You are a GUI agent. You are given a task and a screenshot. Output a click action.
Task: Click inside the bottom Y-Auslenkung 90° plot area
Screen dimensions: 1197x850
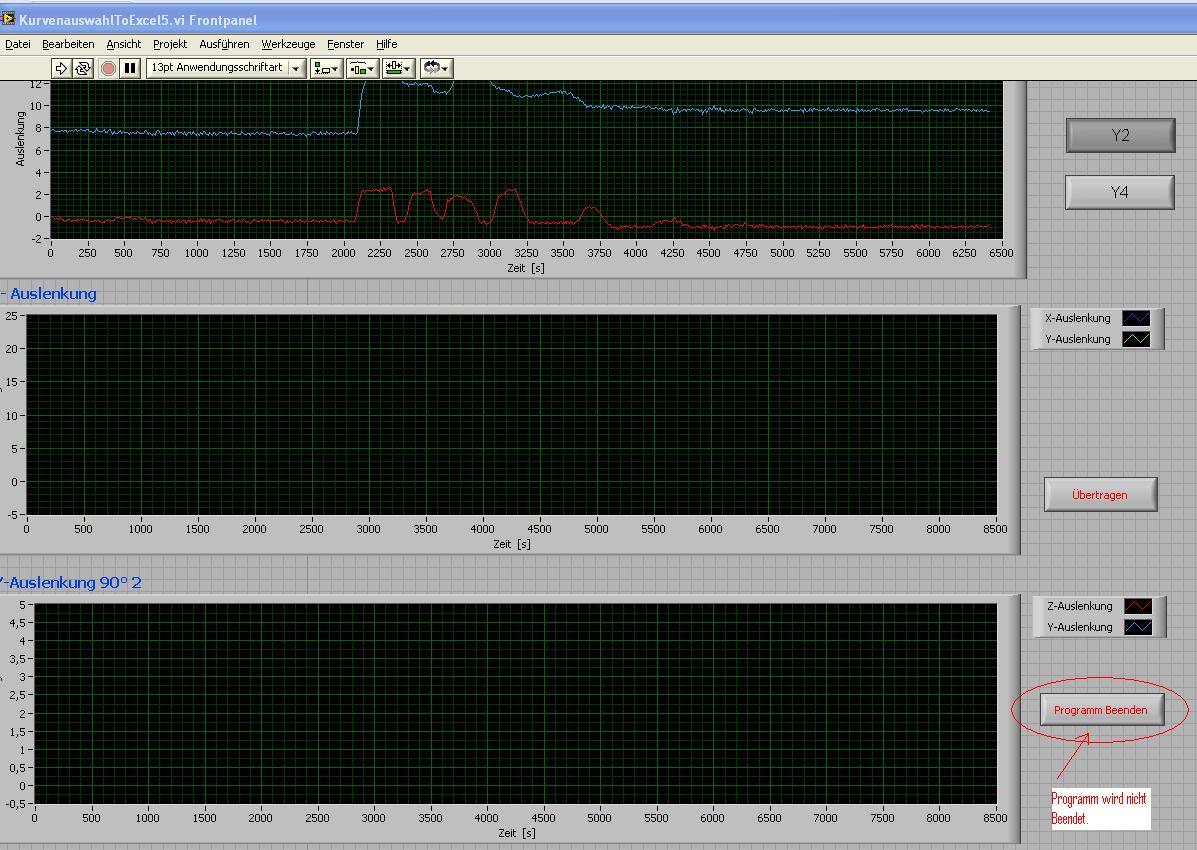[515, 703]
